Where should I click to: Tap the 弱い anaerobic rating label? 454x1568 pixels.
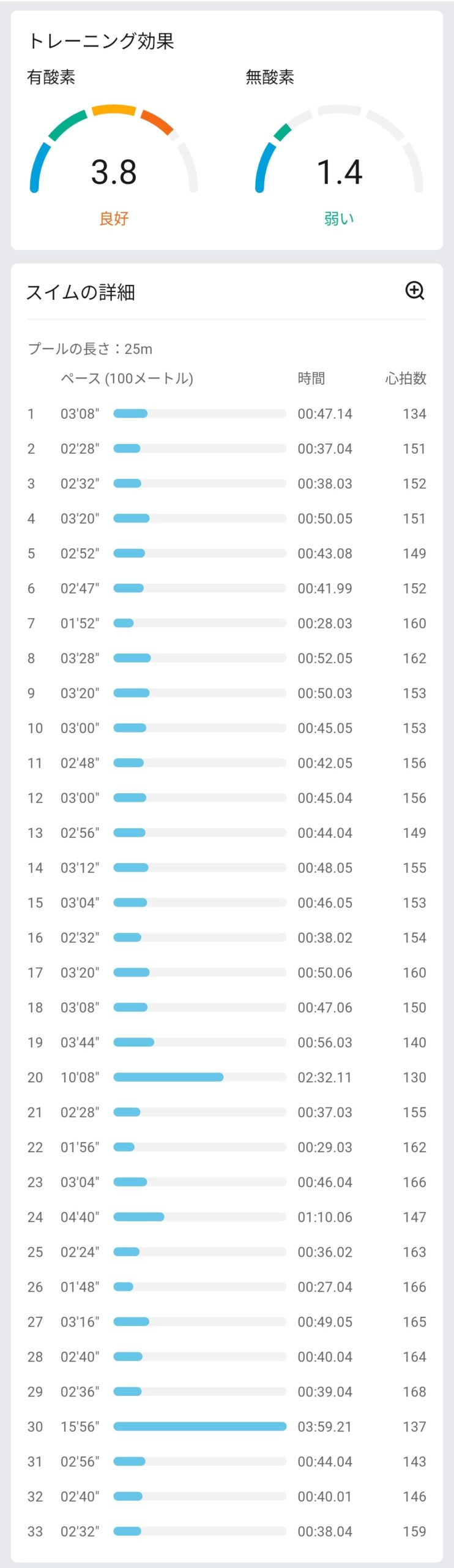pyautogui.click(x=339, y=219)
